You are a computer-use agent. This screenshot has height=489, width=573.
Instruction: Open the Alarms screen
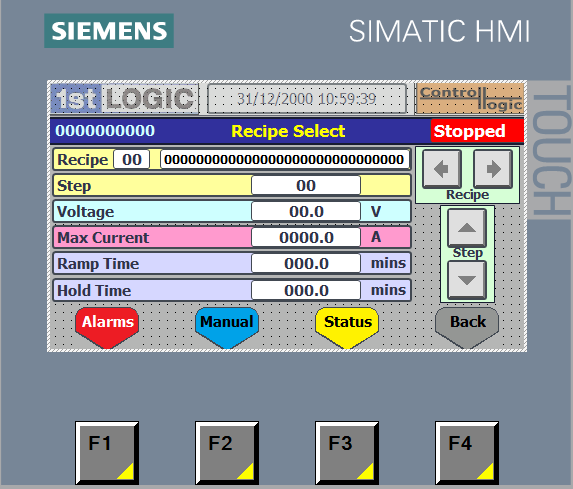tap(107, 327)
